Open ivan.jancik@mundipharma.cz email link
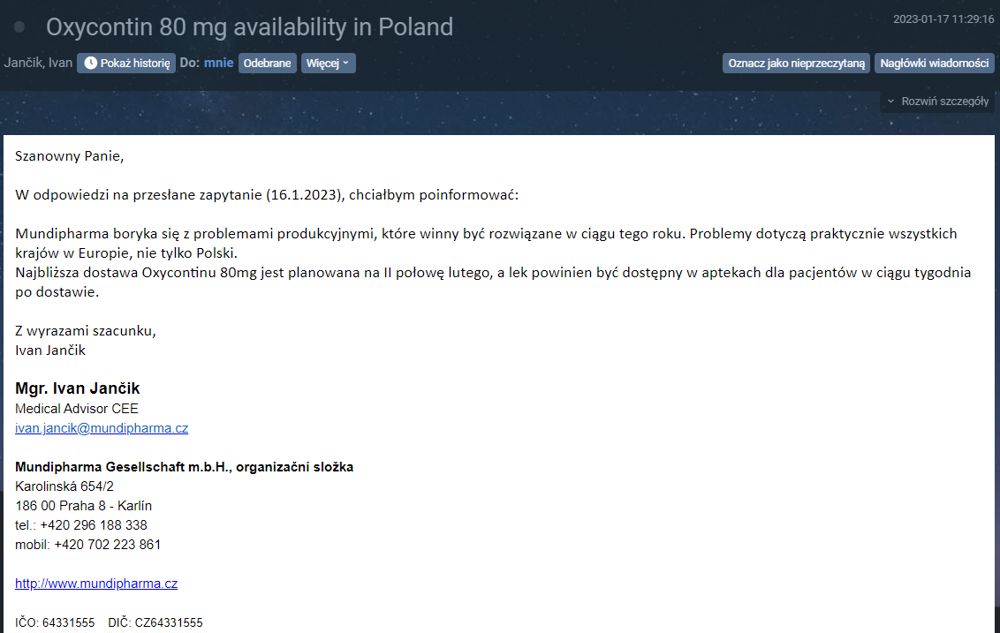 click(x=101, y=428)
